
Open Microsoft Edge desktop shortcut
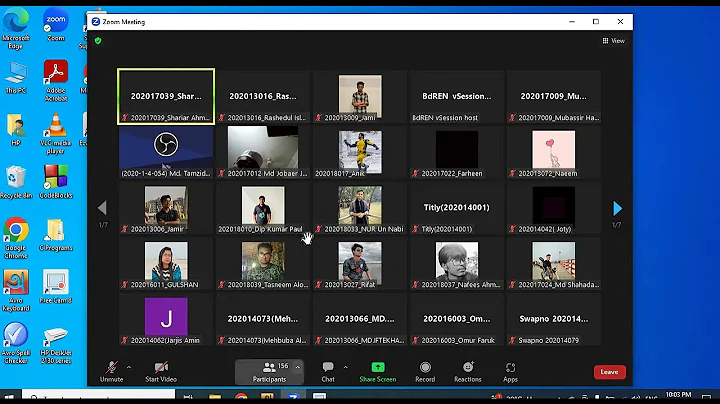pos(16,28)
